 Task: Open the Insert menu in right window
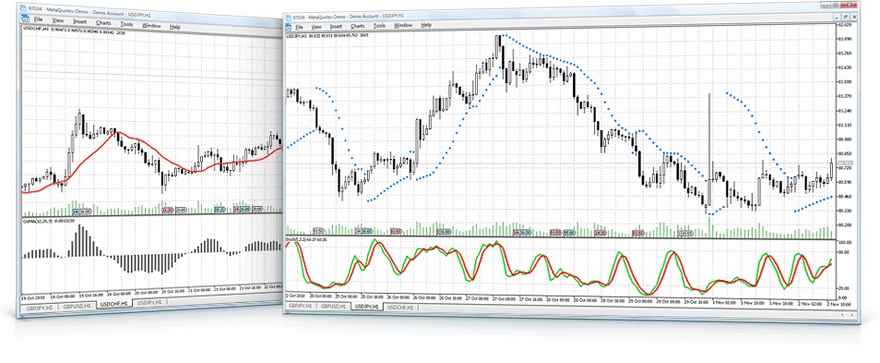click(336, 26)
